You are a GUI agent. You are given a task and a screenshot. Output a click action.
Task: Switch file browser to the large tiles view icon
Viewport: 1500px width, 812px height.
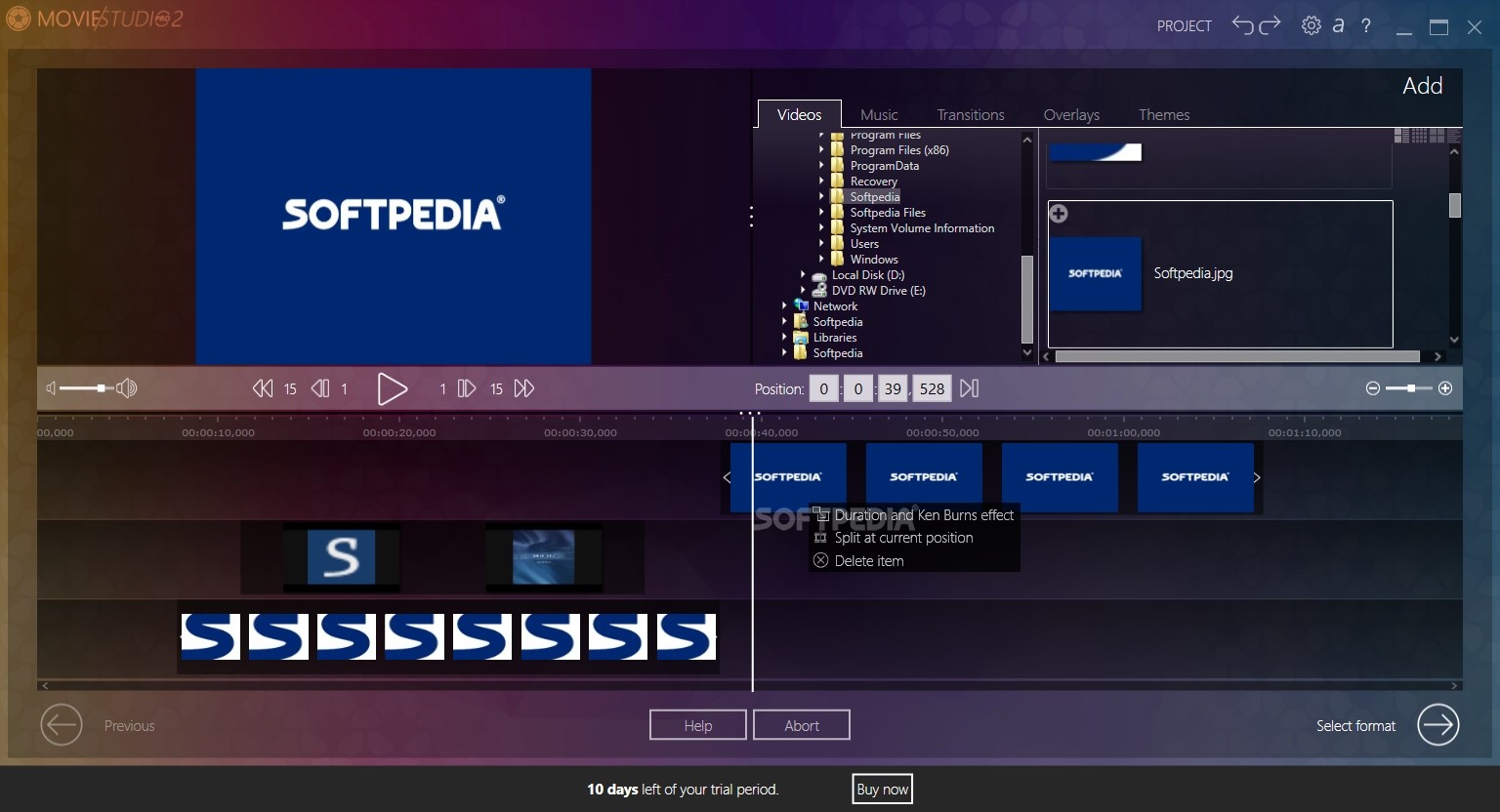click(x=1437, y=136)
